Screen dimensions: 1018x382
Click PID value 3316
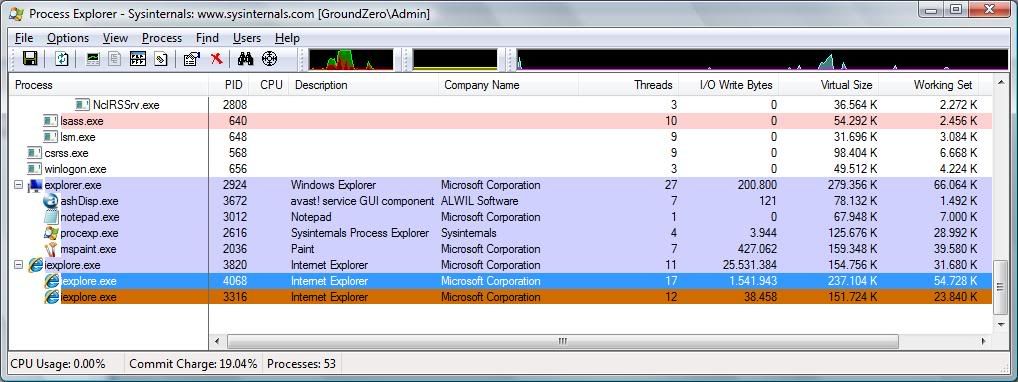coord(235,298)
